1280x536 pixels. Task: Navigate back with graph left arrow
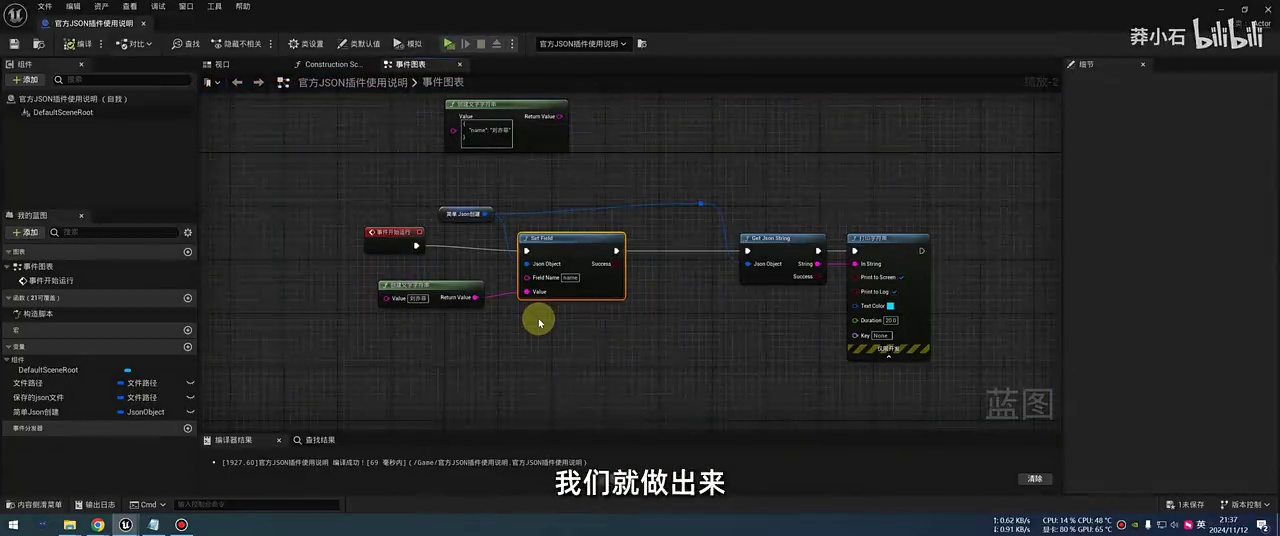237,82
